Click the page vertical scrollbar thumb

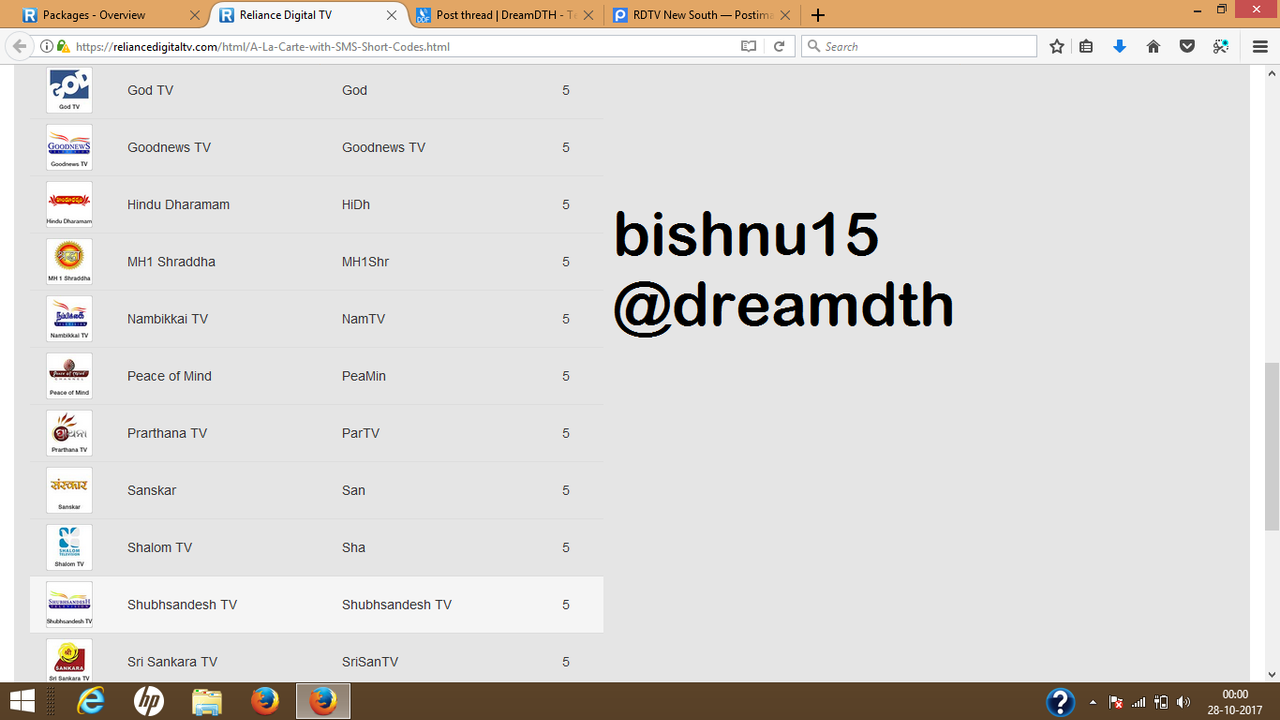[1272, 445]
